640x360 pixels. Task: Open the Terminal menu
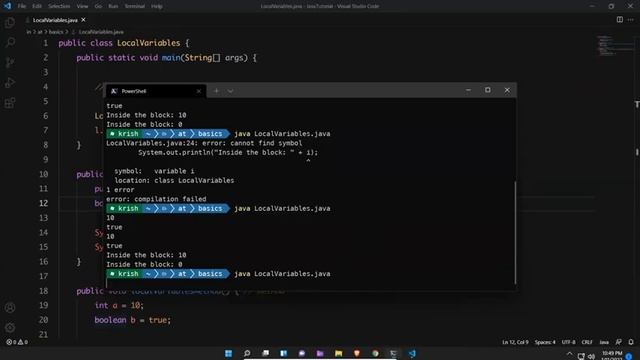[x=135, y=6]
